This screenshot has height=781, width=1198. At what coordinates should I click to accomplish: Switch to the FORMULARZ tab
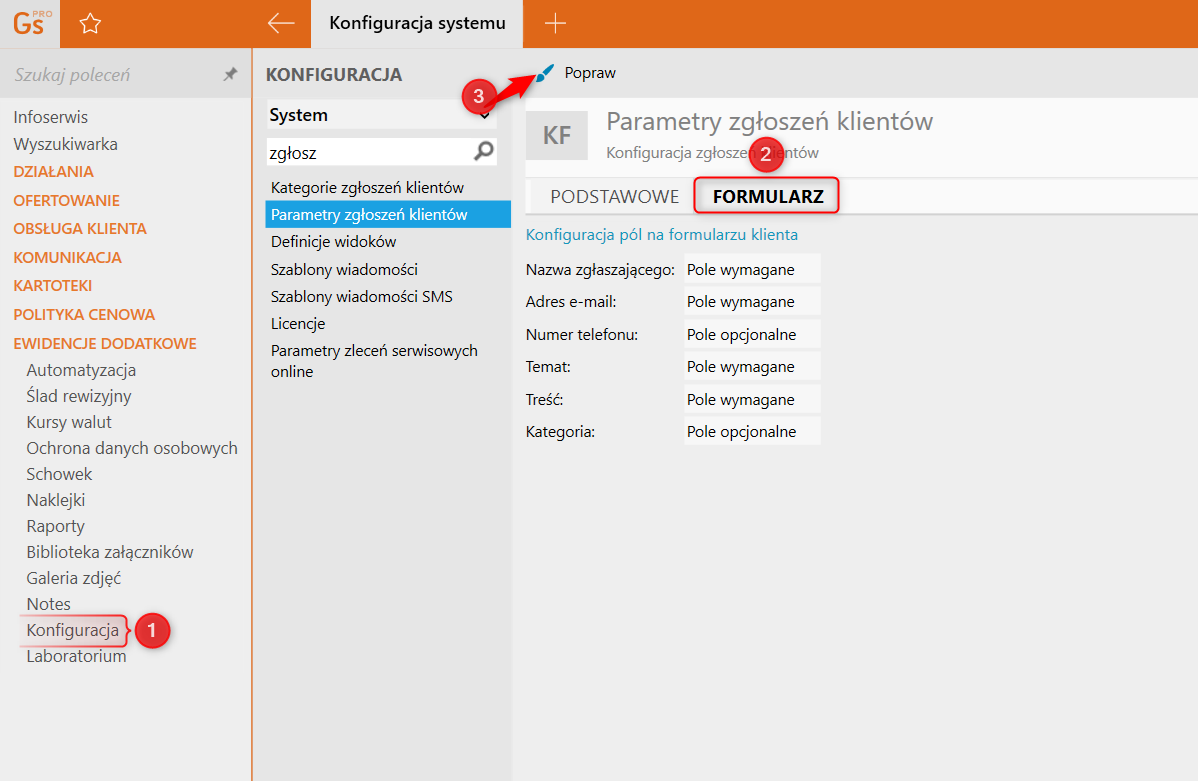[767, 197]
